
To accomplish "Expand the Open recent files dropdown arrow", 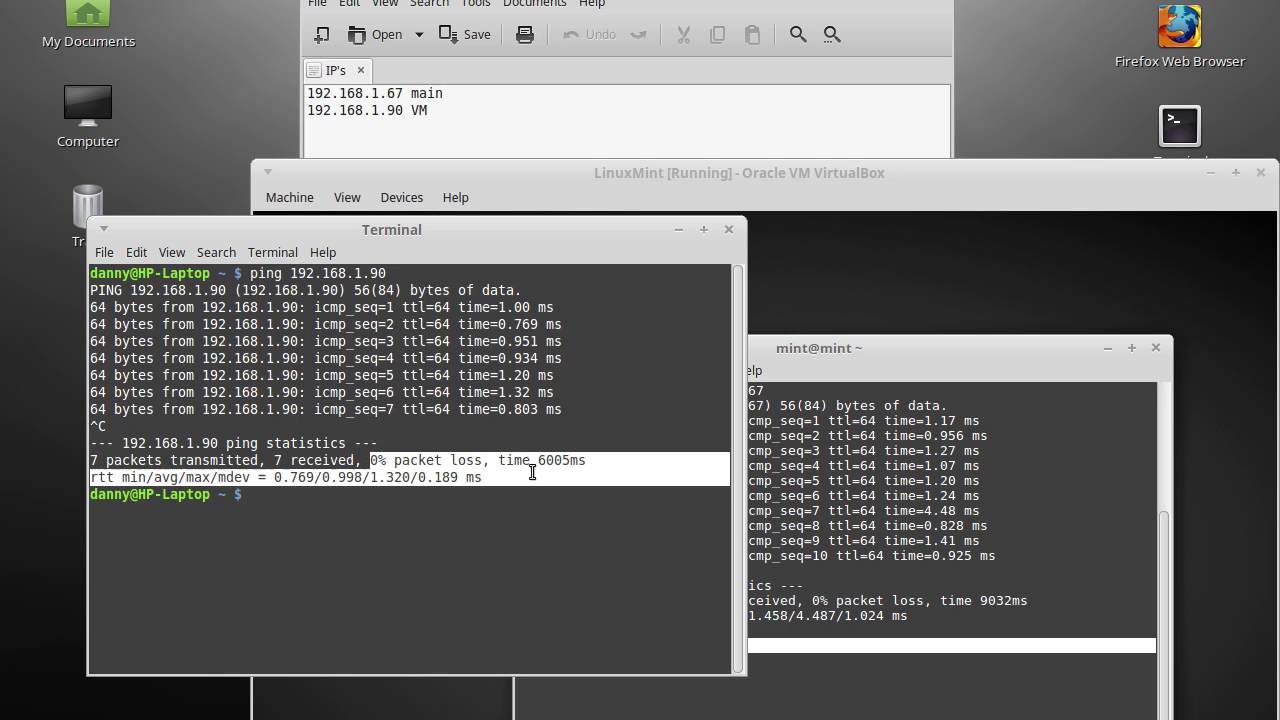I will click(x=419, y=34).
